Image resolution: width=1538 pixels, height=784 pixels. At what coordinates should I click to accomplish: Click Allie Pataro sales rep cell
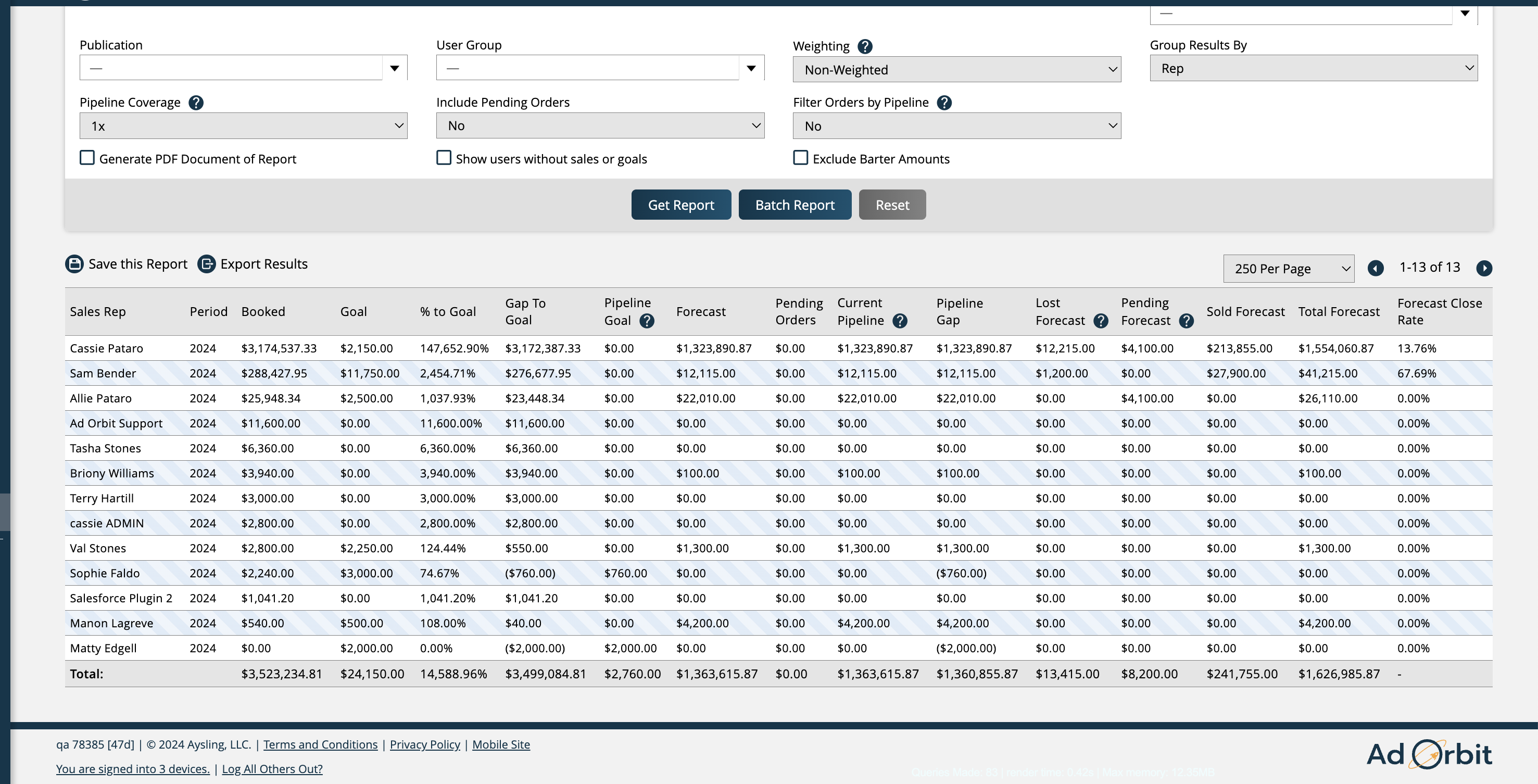pyautogui.click(x=101, y=398)
